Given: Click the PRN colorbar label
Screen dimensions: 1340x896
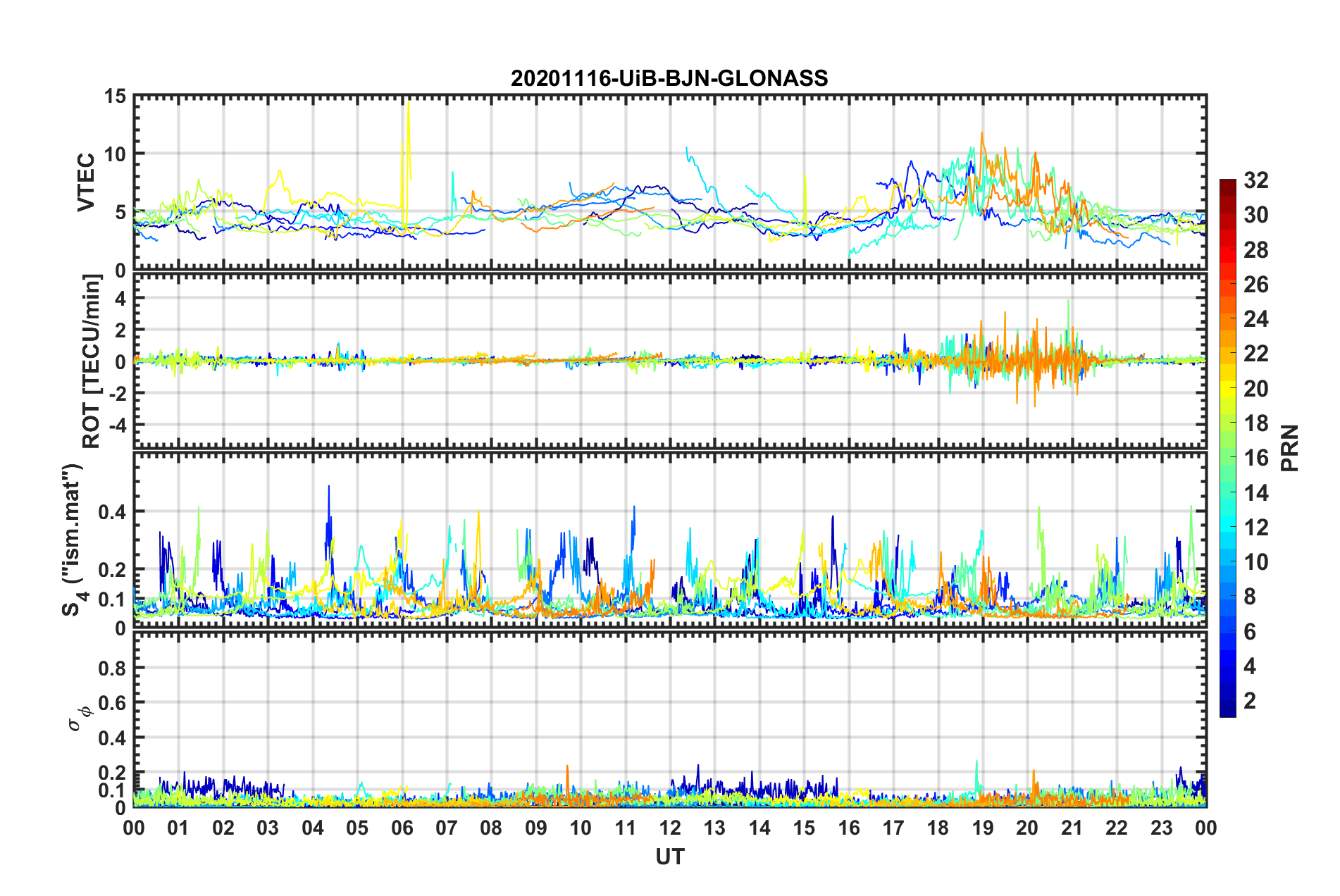Looking at the screenshot, I should (1289, 448).
